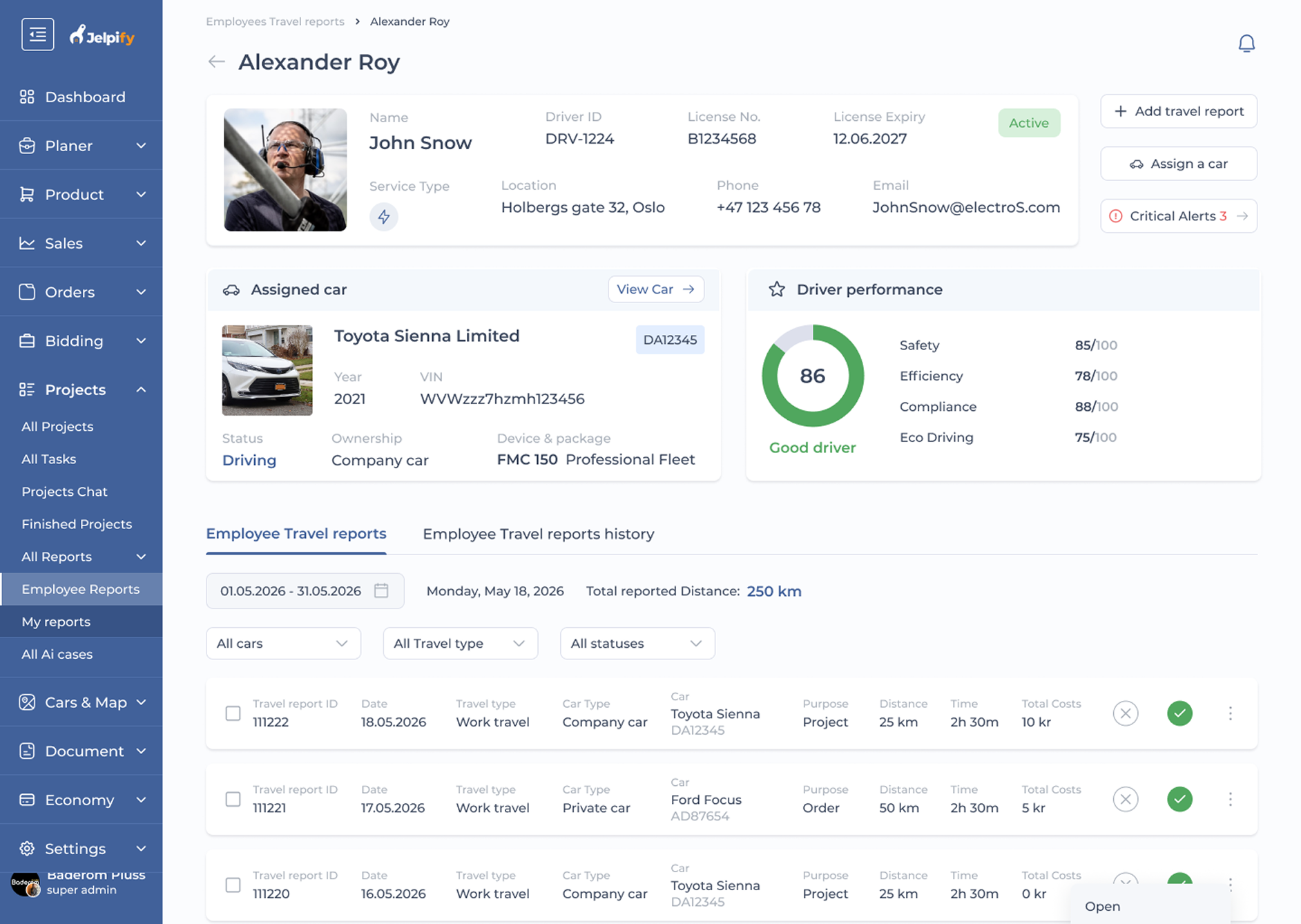Approve travel report 111222 with green checkmark
Image resolution: width=1301 pixels, height=924 pixels.
point(1179,713)
